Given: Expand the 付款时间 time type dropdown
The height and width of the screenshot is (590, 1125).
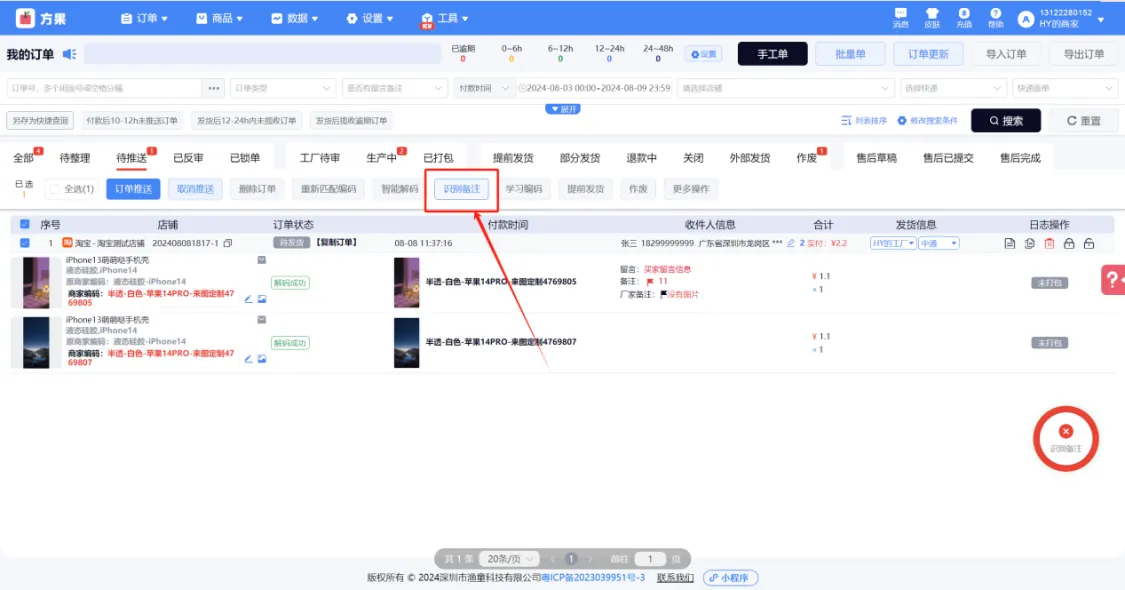Looking at the screenshot, I should click(x=481, y=88).
